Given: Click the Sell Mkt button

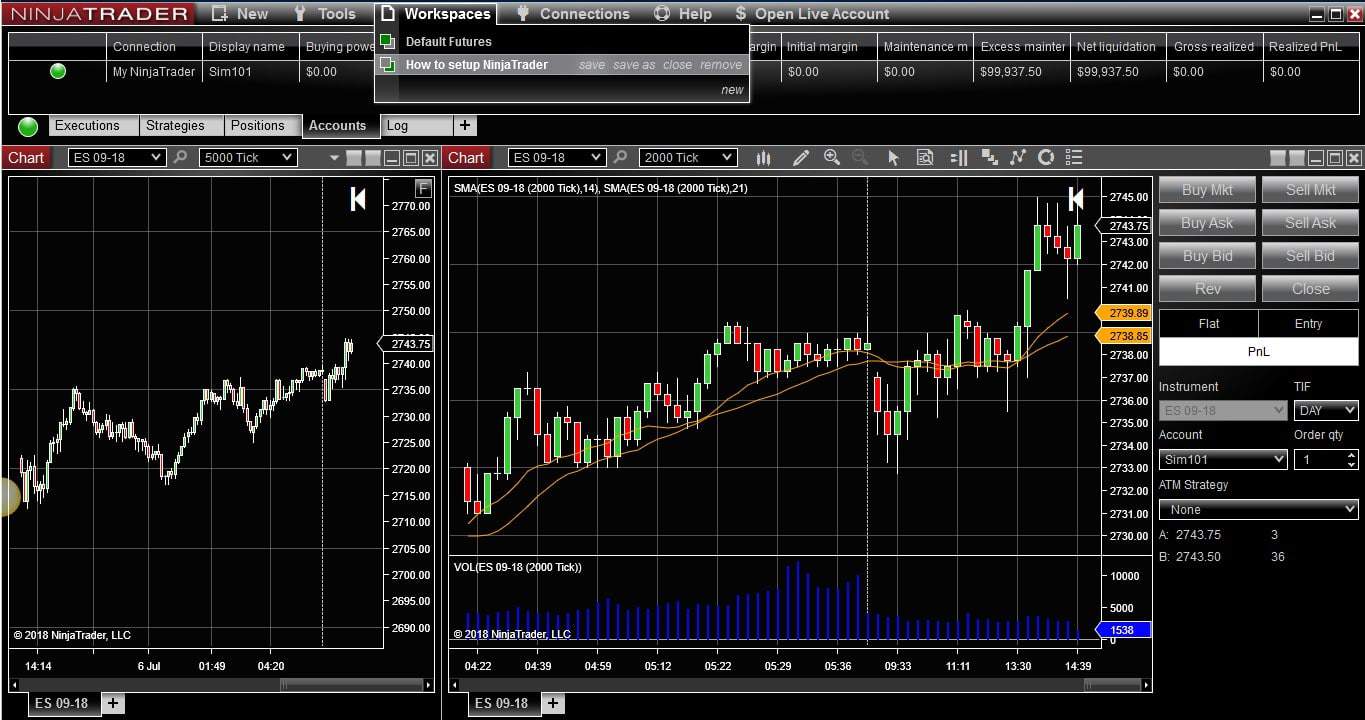Looking at the screenshot, I should [x=1310, y=190].
